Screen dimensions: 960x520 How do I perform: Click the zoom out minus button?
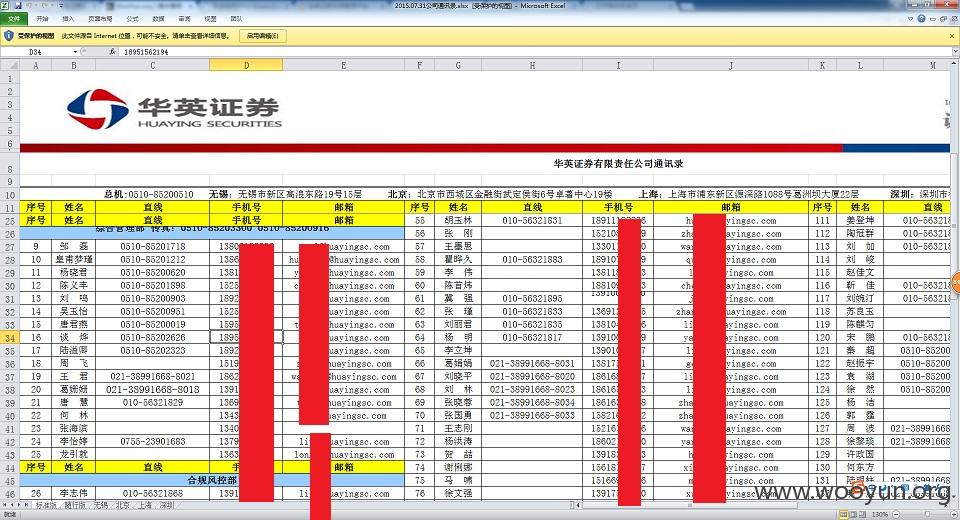point(896,514)
